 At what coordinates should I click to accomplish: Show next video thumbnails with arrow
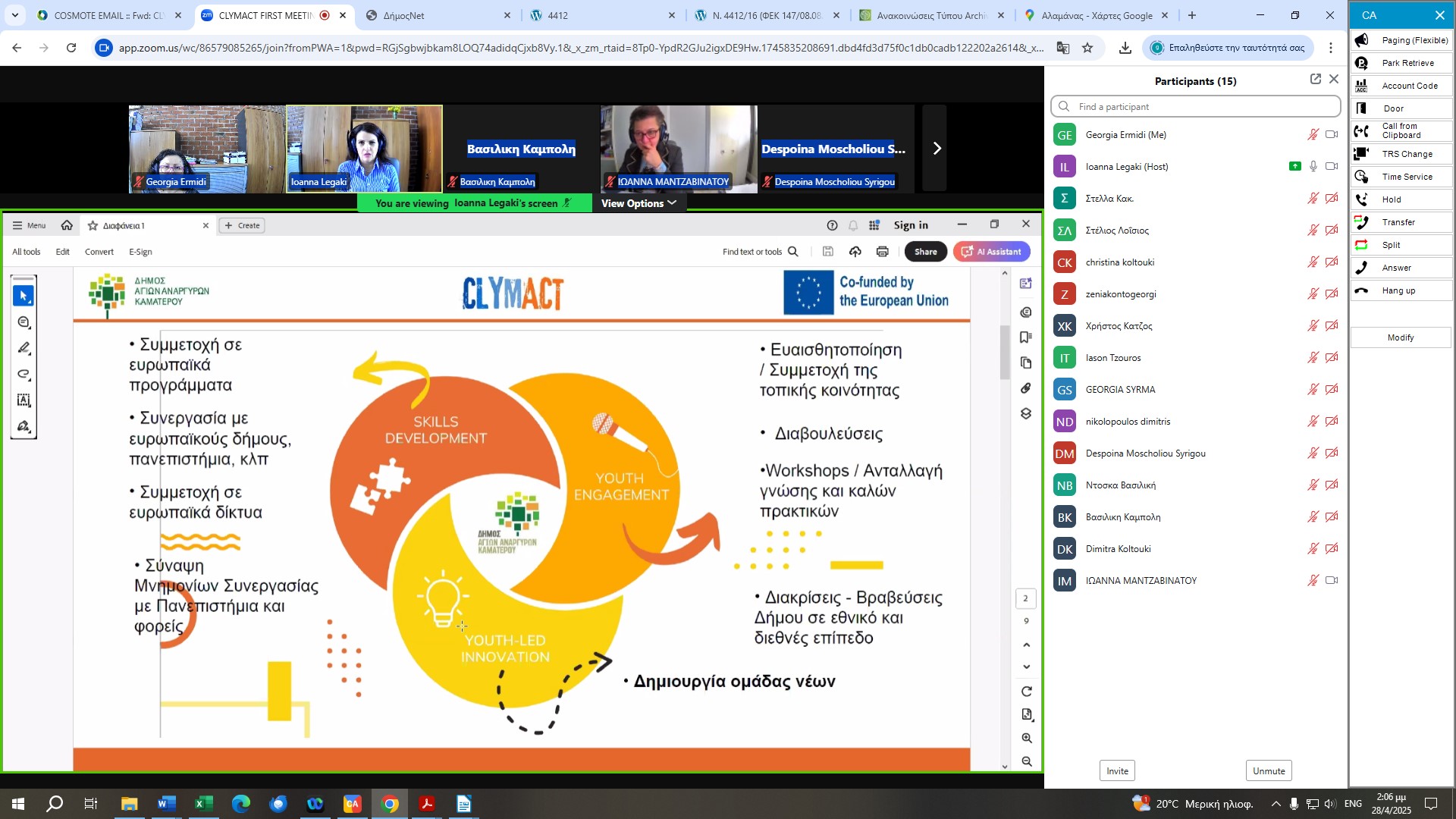tap(937, 149)
